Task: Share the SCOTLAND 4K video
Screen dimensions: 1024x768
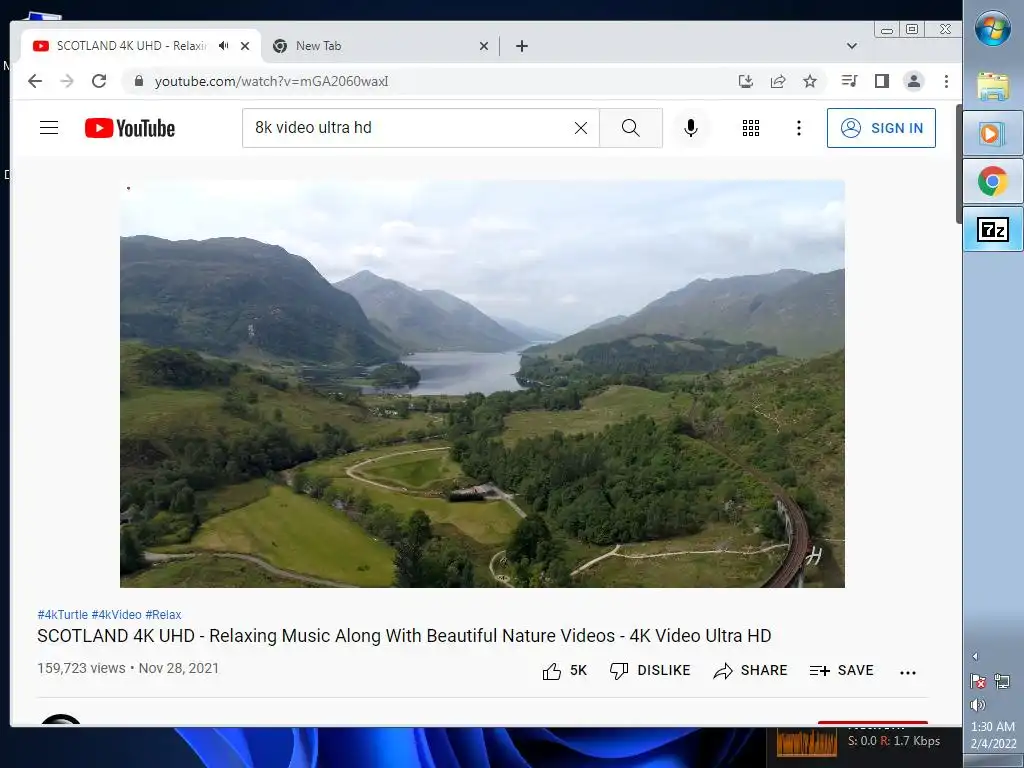Action: click(750, 671)
